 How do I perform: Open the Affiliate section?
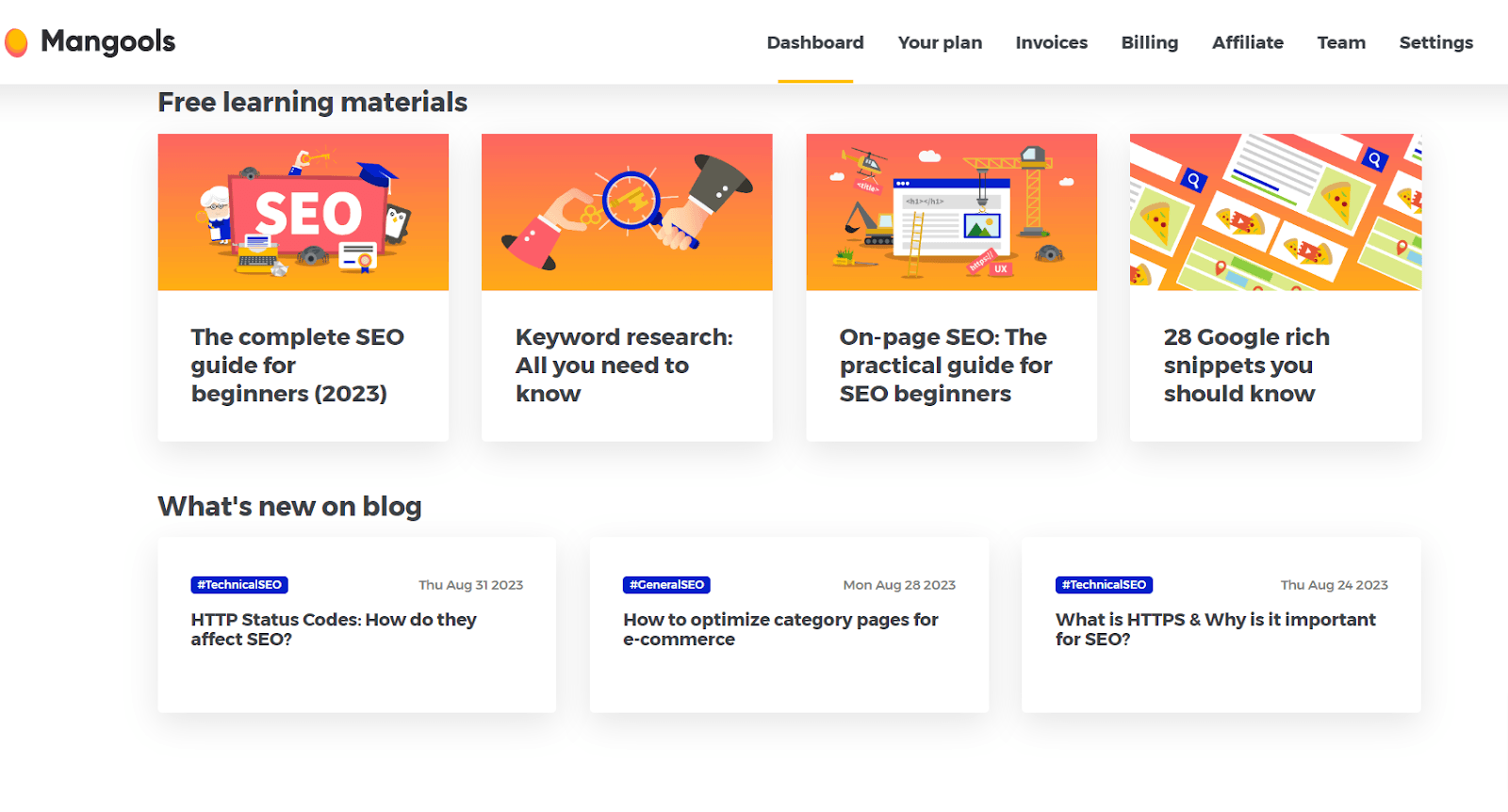(1247, 42)
